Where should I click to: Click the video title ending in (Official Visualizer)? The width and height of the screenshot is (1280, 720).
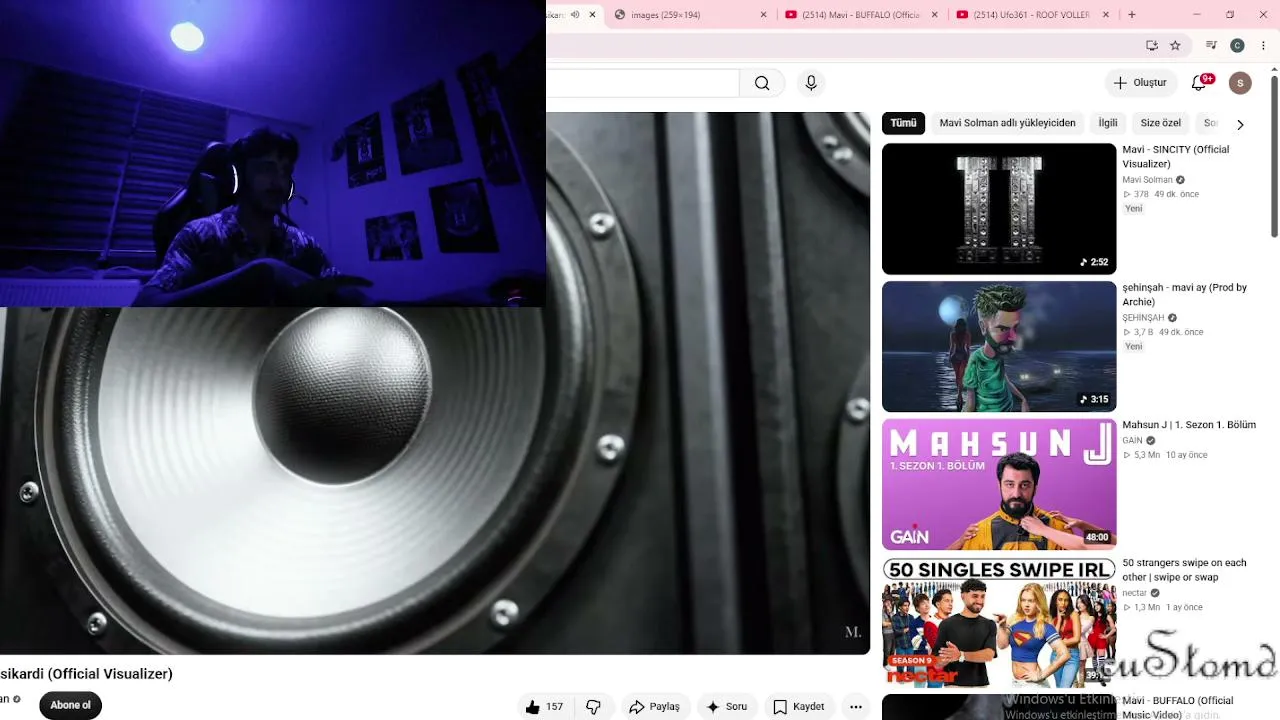pyautogui.click(x=86, y=674)
